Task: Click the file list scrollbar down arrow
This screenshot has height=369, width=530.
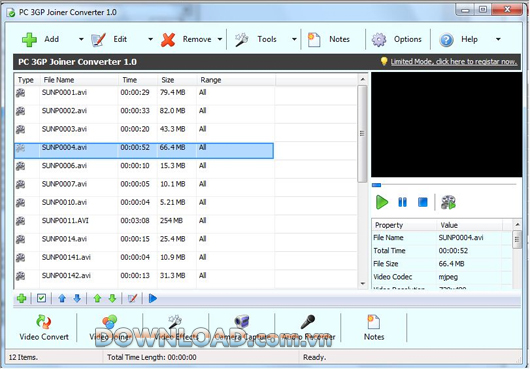Action: pos(363,284)
